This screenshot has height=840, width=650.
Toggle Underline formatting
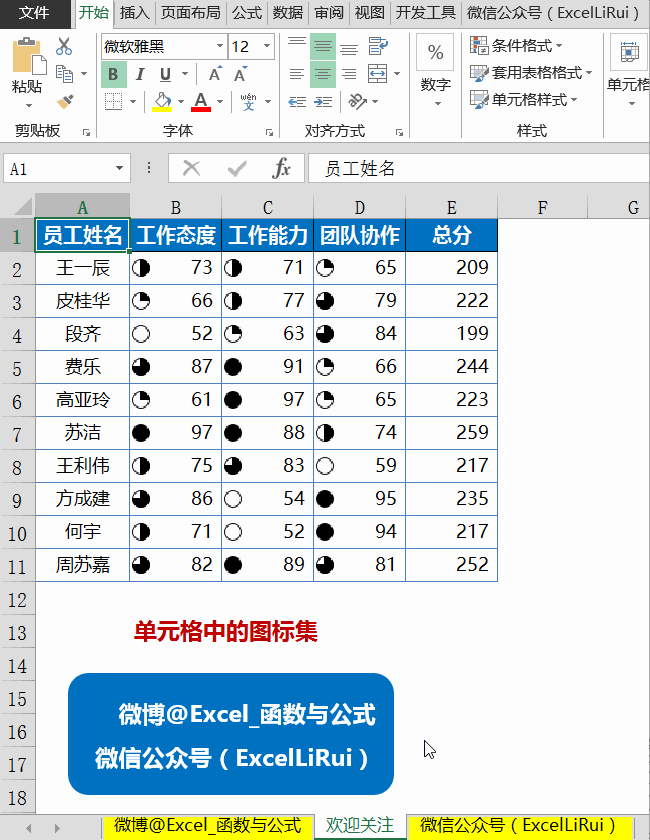tap(166, 74)
